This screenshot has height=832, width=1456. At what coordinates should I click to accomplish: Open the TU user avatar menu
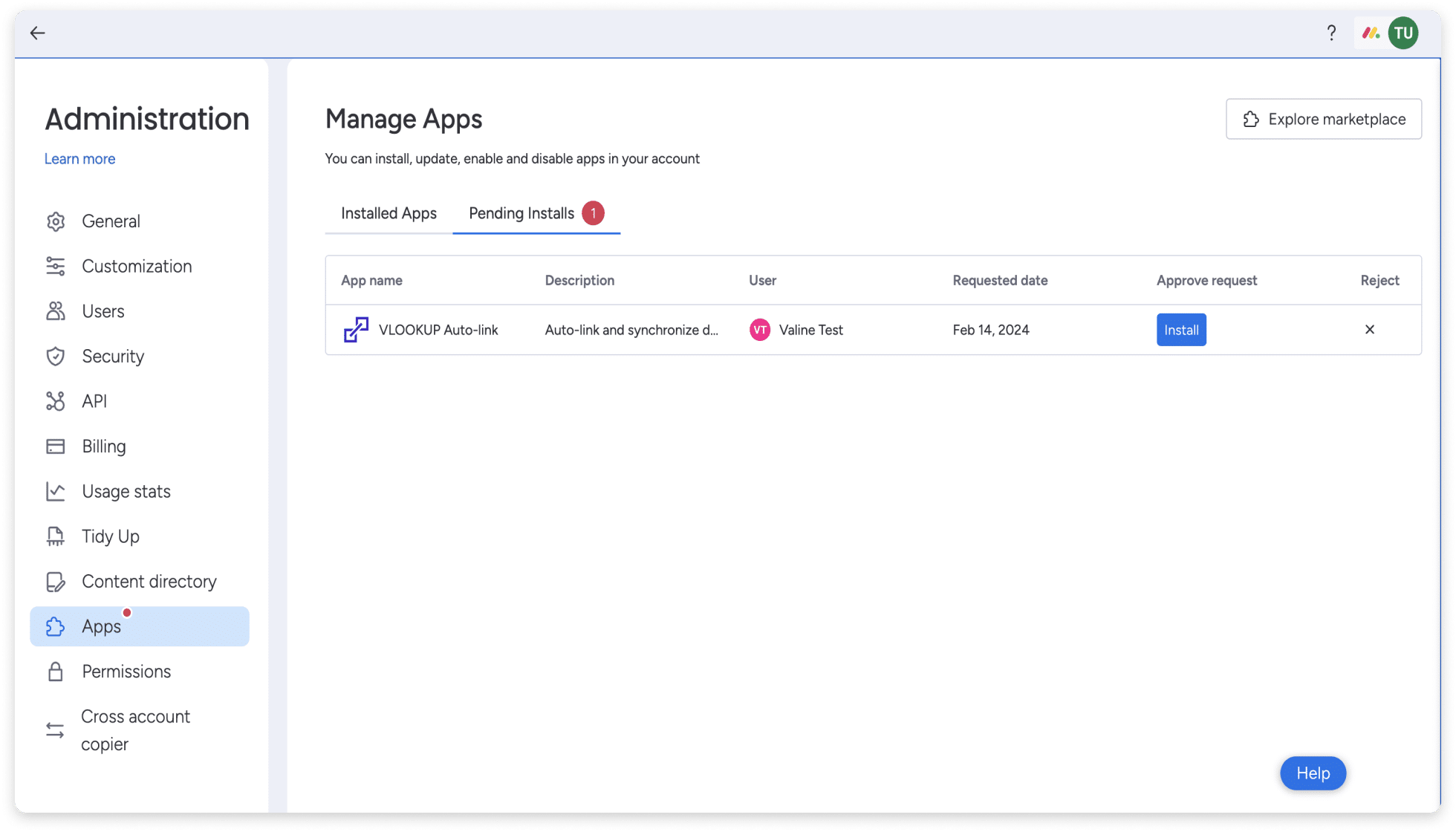point(1403,33)
